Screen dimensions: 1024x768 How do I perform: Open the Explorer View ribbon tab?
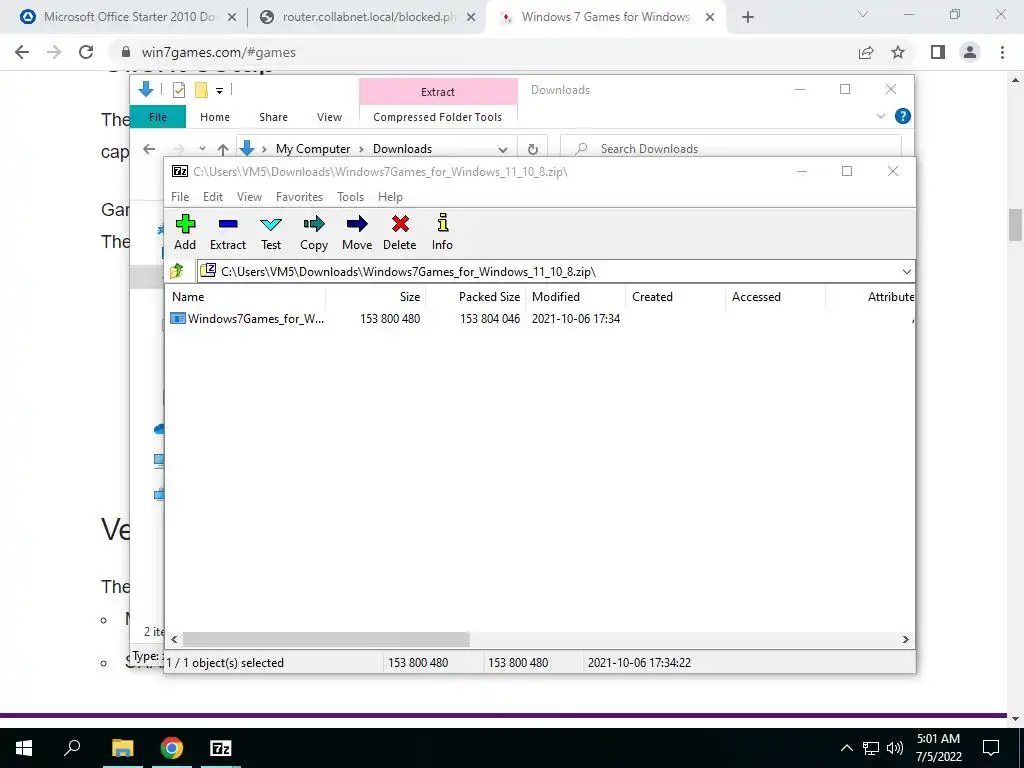click(329, 117)
